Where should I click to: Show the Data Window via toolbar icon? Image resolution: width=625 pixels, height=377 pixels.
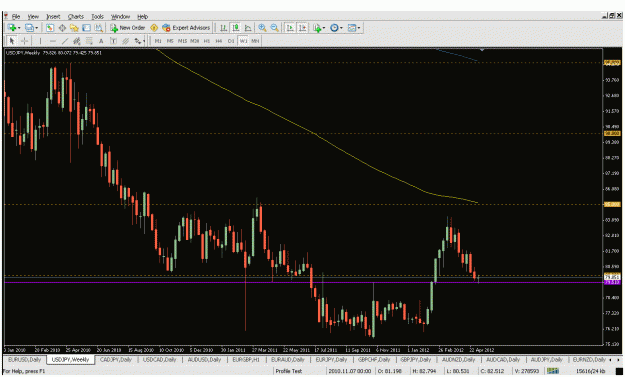pos(62,28)
